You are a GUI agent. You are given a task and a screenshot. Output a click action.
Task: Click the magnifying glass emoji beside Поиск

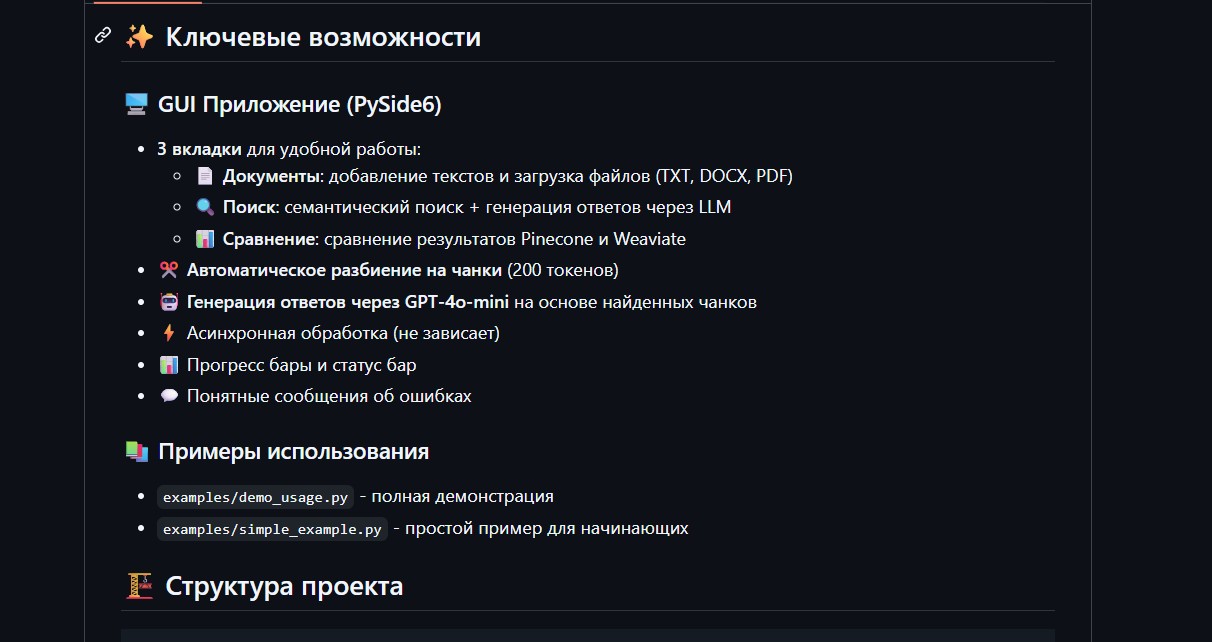click(205, 208)
